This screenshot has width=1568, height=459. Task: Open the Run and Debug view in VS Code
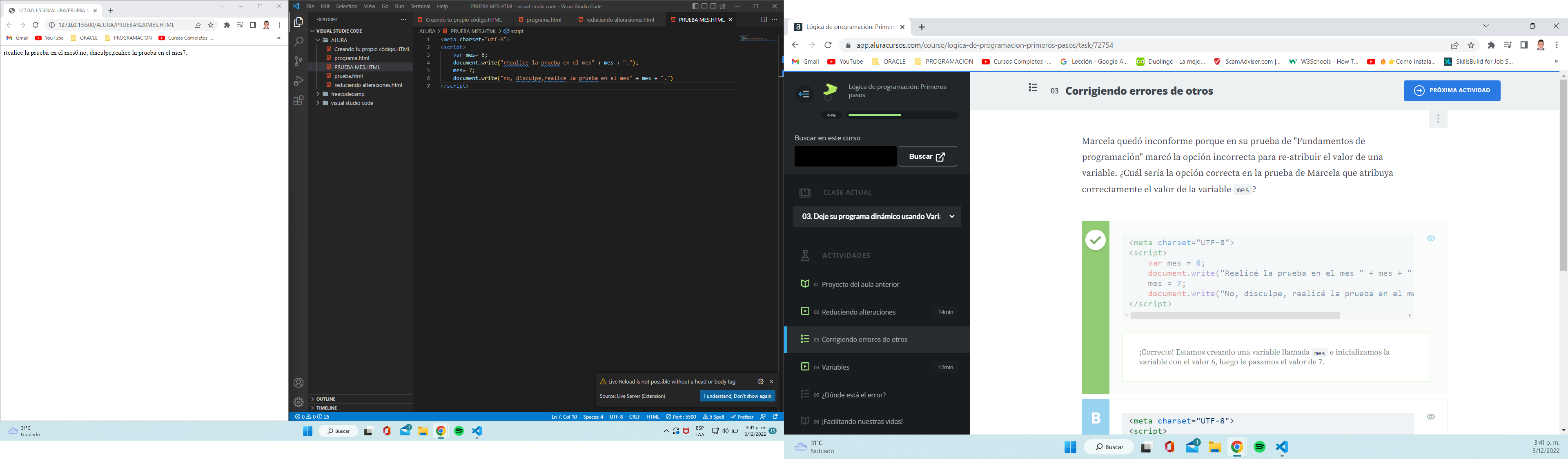[x=298, y=81]
